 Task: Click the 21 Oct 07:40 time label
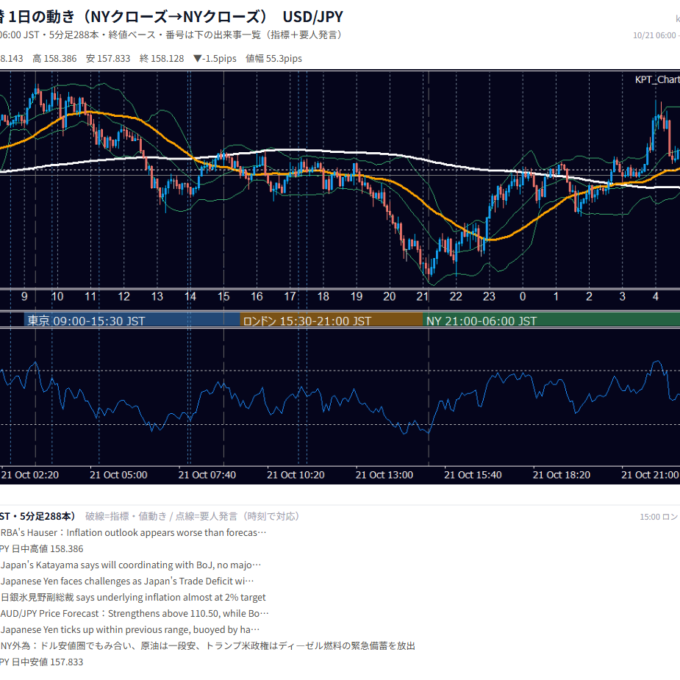pos(207,475)
